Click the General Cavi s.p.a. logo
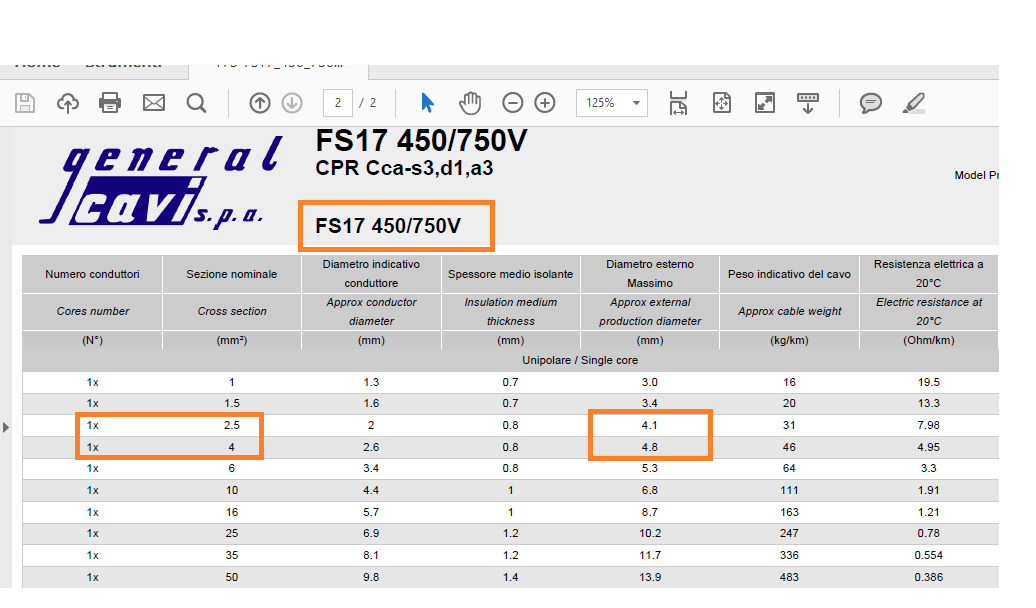This screenshot has height=608, width=1036. tap(161, 182)
